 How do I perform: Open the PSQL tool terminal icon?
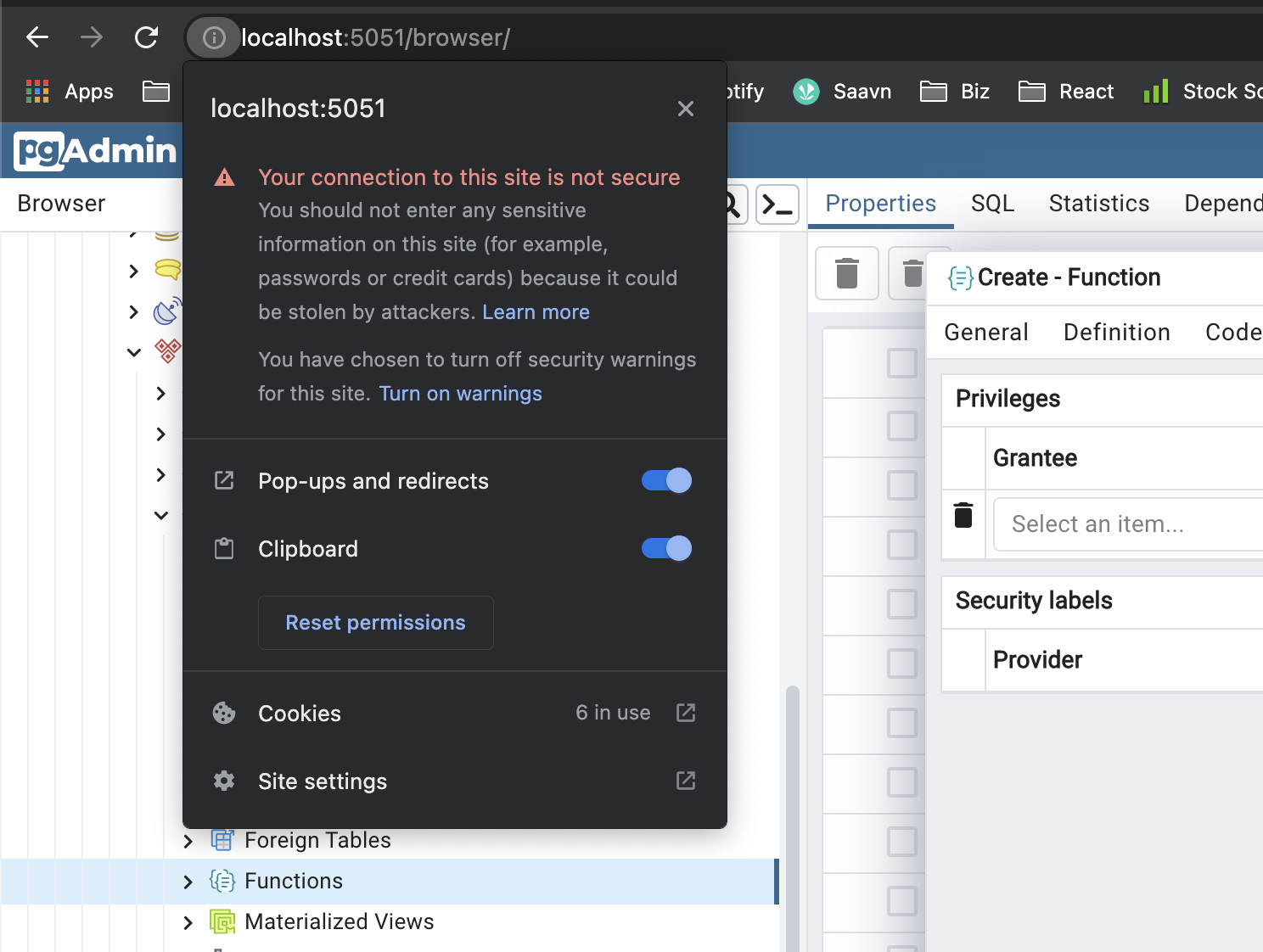pos(777,204)
